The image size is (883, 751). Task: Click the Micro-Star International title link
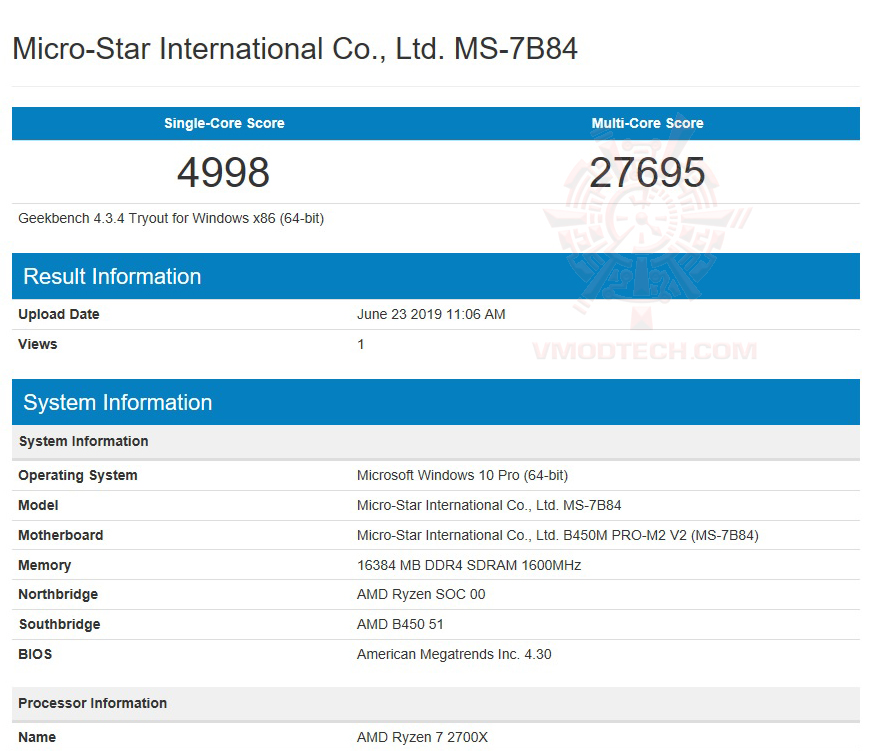pyautogui.click(x=294, y=48)
